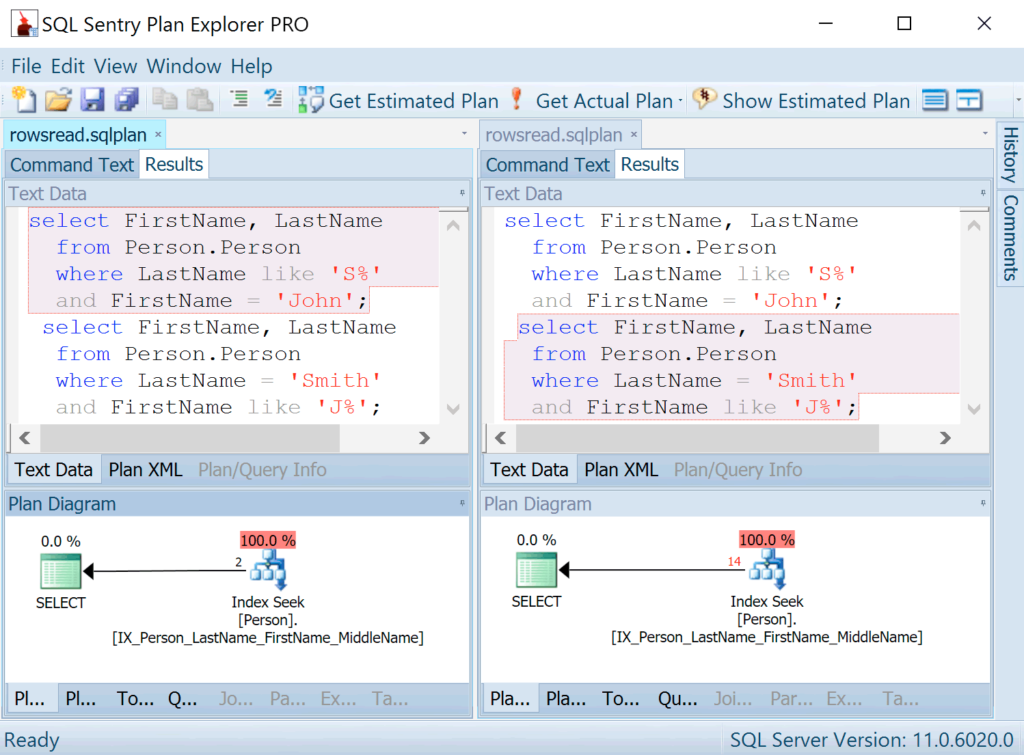
Task: Select the horizontal layout icon on the toolbar
Action: pyautogui.click(x=936, y=100)
